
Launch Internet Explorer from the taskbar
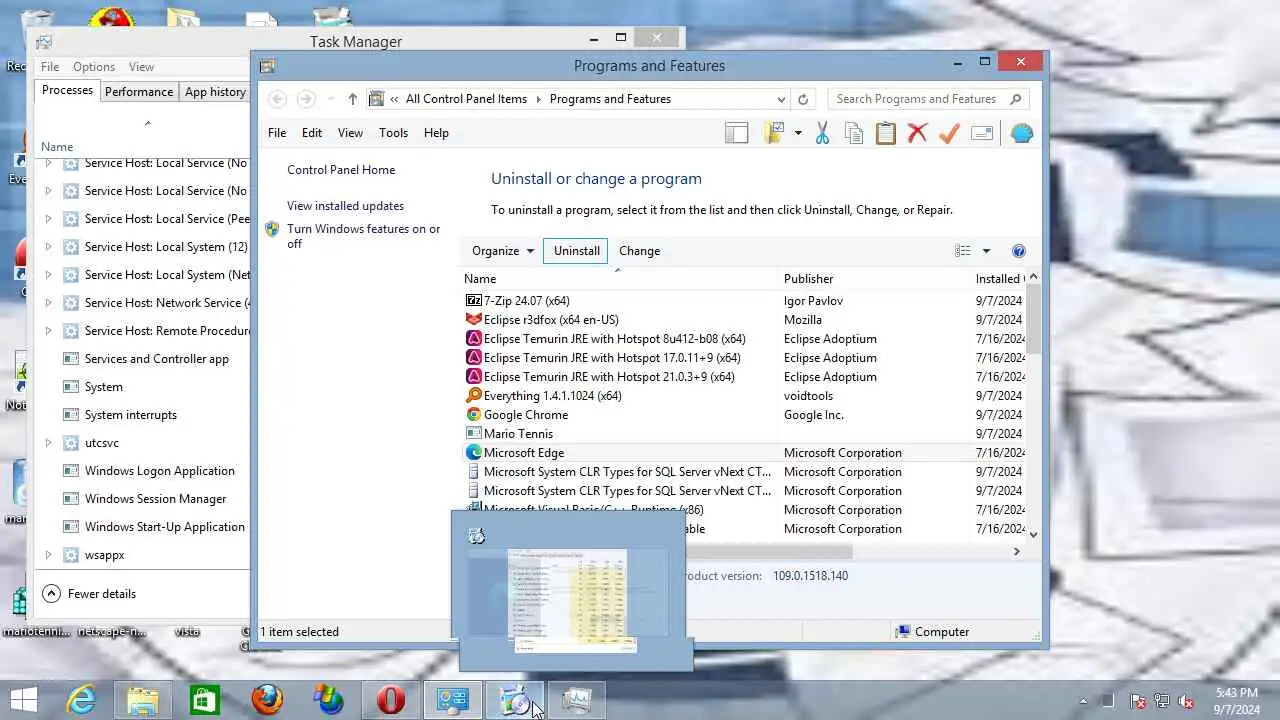click(x=80, y=700)
